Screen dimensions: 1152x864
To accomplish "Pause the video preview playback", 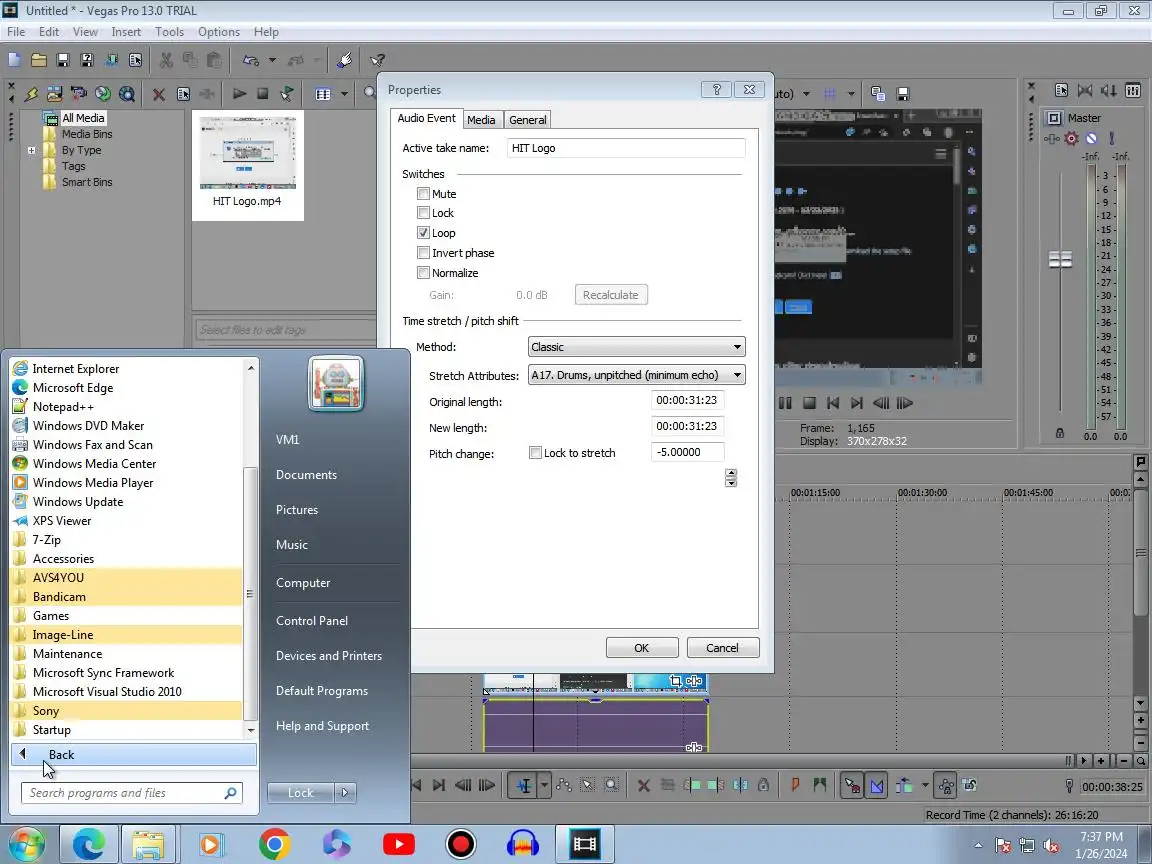I will 785,403.
